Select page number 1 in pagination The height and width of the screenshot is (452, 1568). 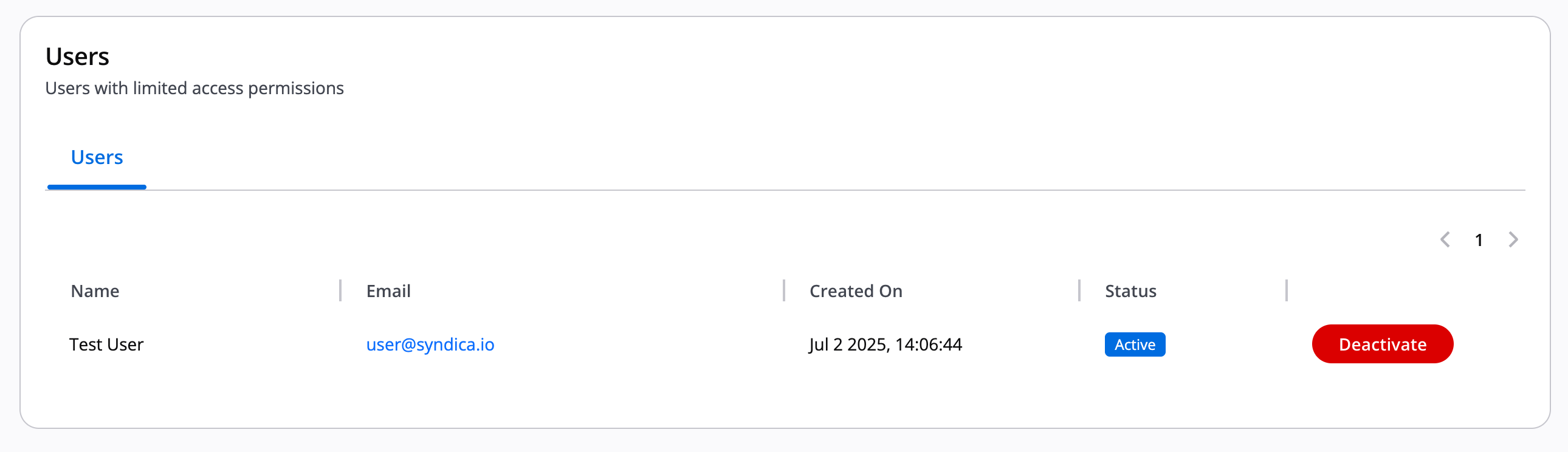tap(1479, 241)
